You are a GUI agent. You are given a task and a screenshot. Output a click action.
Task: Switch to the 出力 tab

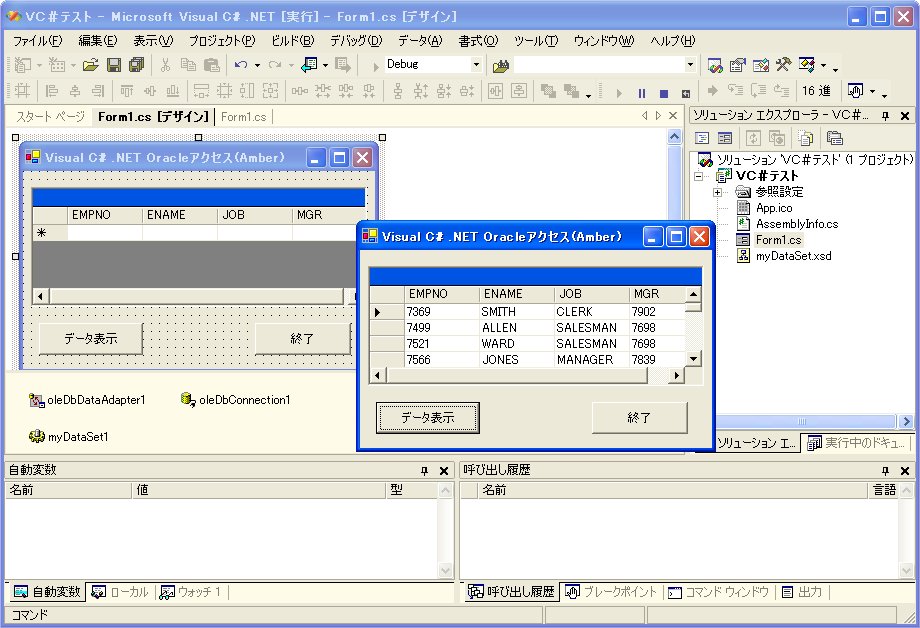click(x=802, y=592)
